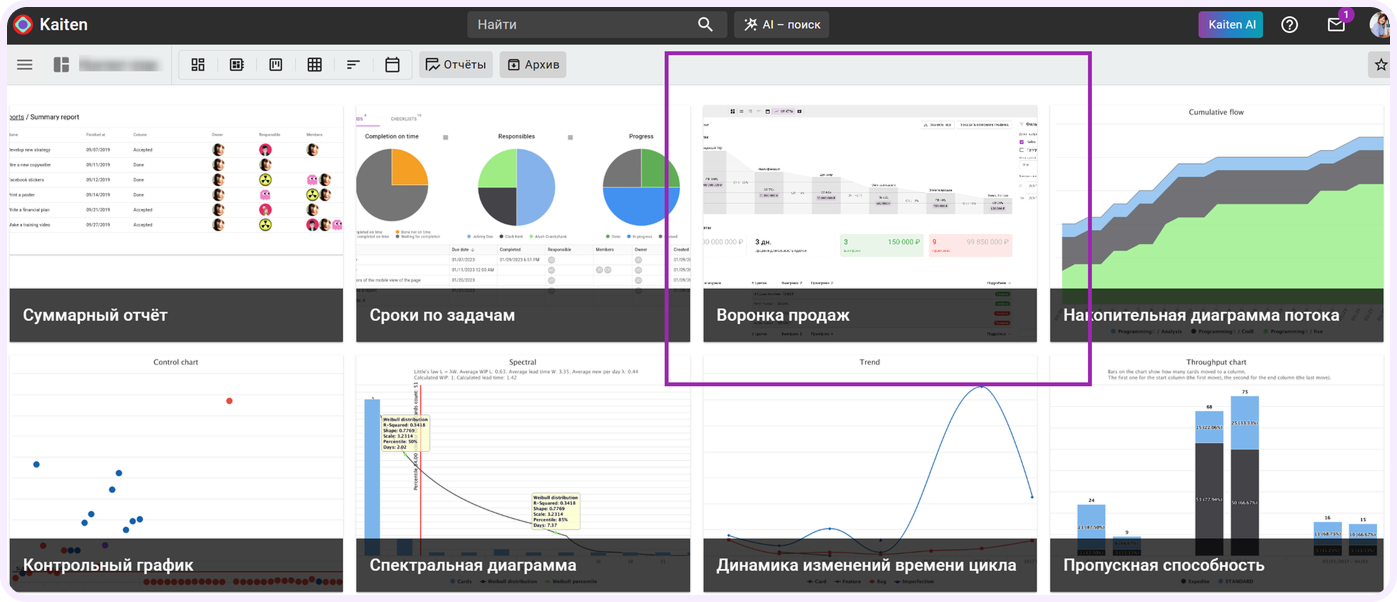
Task: Open the Отчёты tab
Action: [456, 65]
